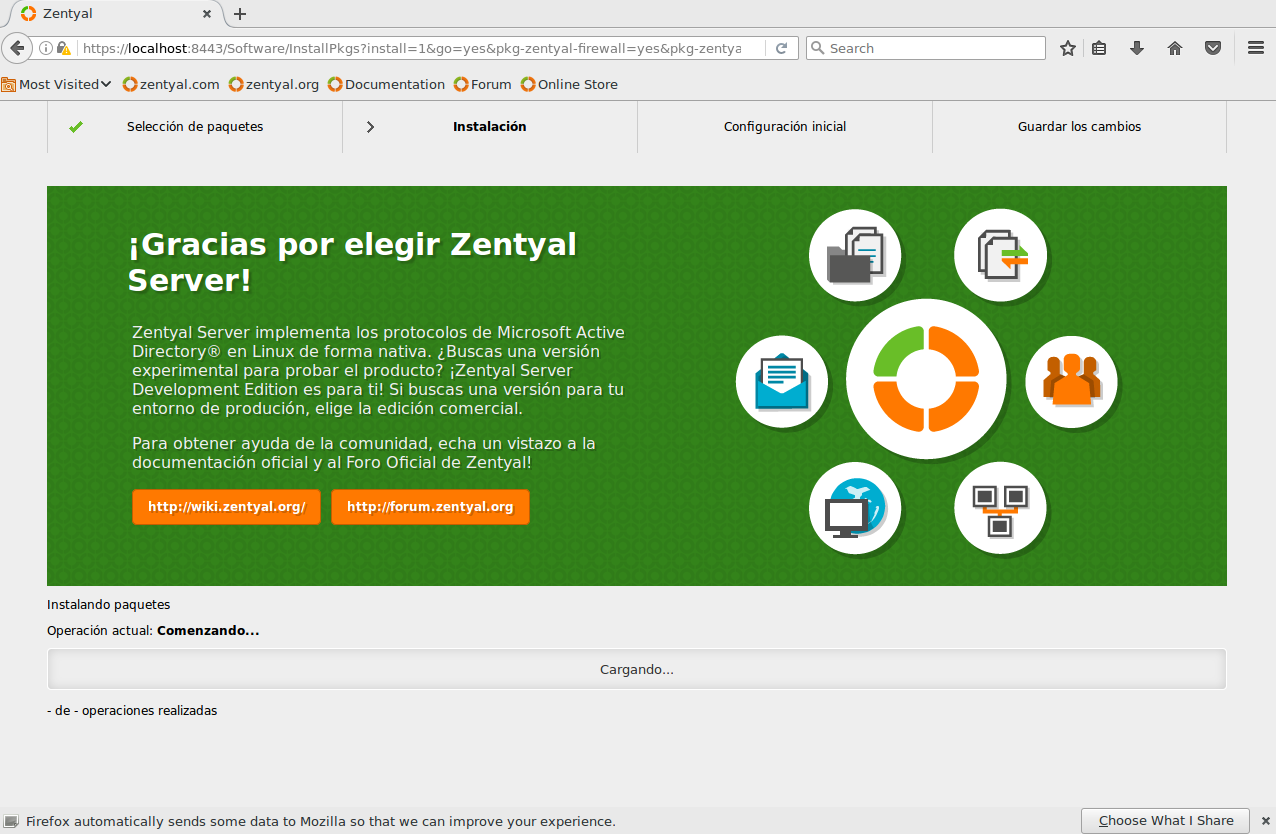Expand the Most Visited bookmarks dropdown
This screenshot has width=1276, height=834.
57,84
